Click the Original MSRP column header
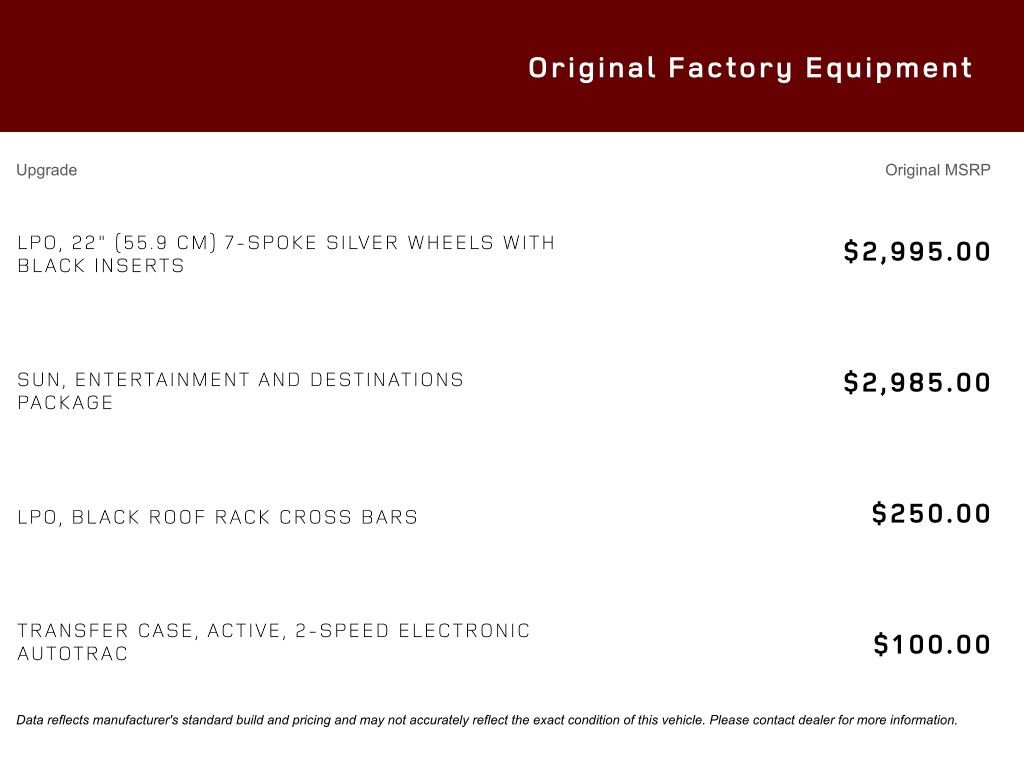 point(937,170)
